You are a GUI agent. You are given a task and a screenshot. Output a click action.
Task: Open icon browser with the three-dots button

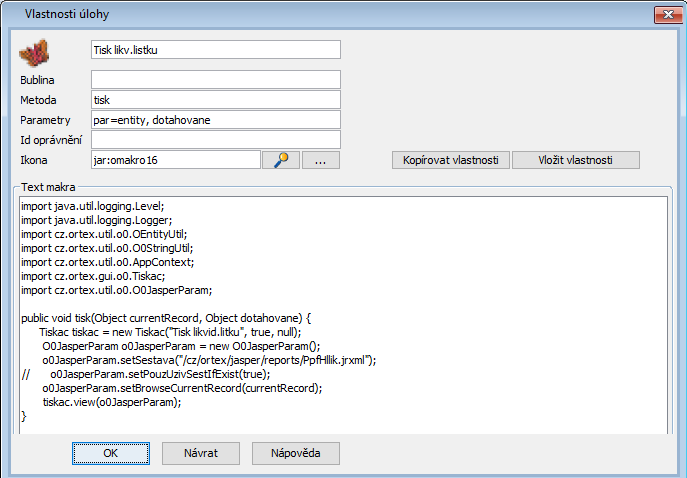(x=321, y=160)
